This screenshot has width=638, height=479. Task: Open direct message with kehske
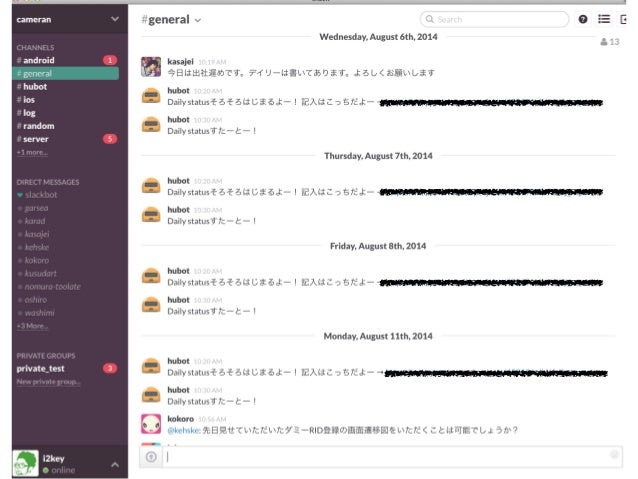pos(37,247)
